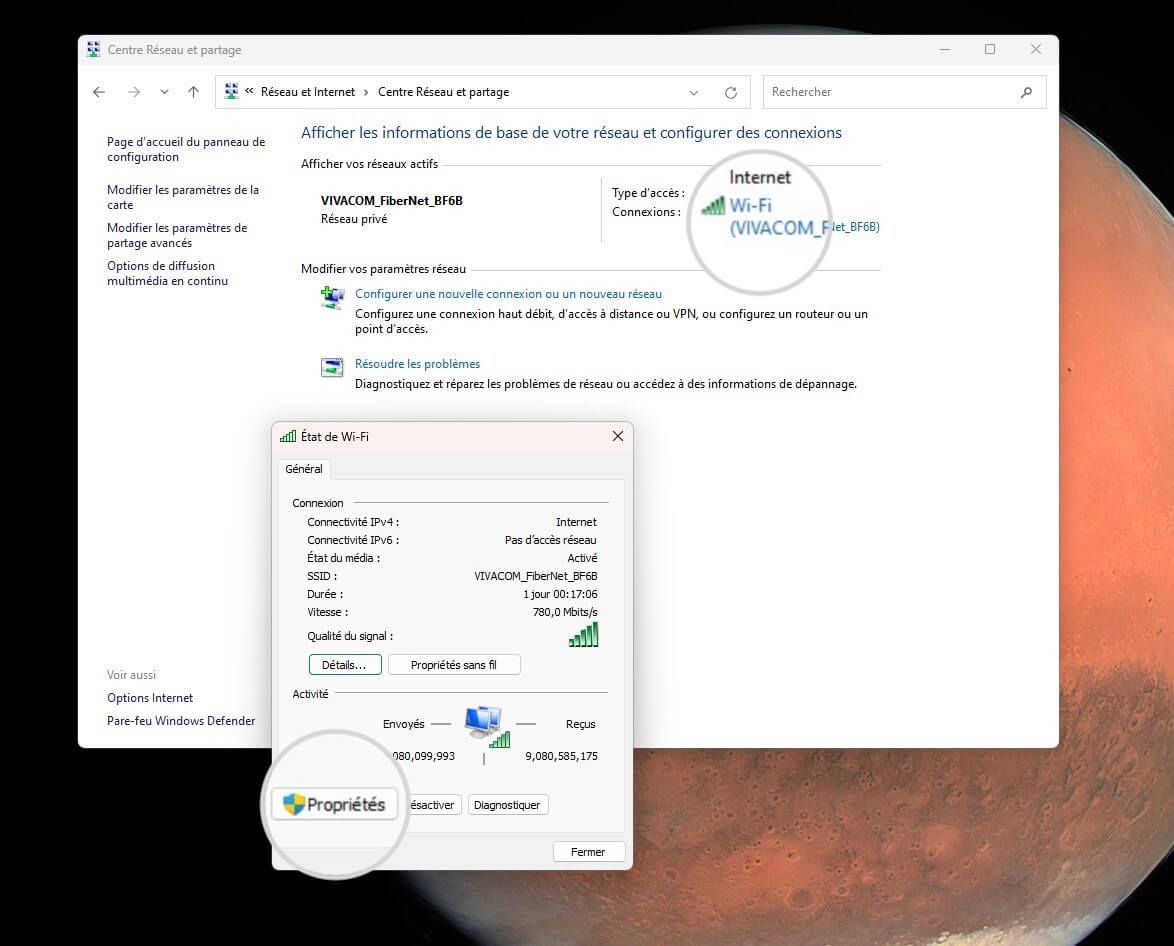The height and width of the screenshot is (946, 1174).
Task: Open 'Propriétés sans fil' button
Action: (x=454, y=665)
